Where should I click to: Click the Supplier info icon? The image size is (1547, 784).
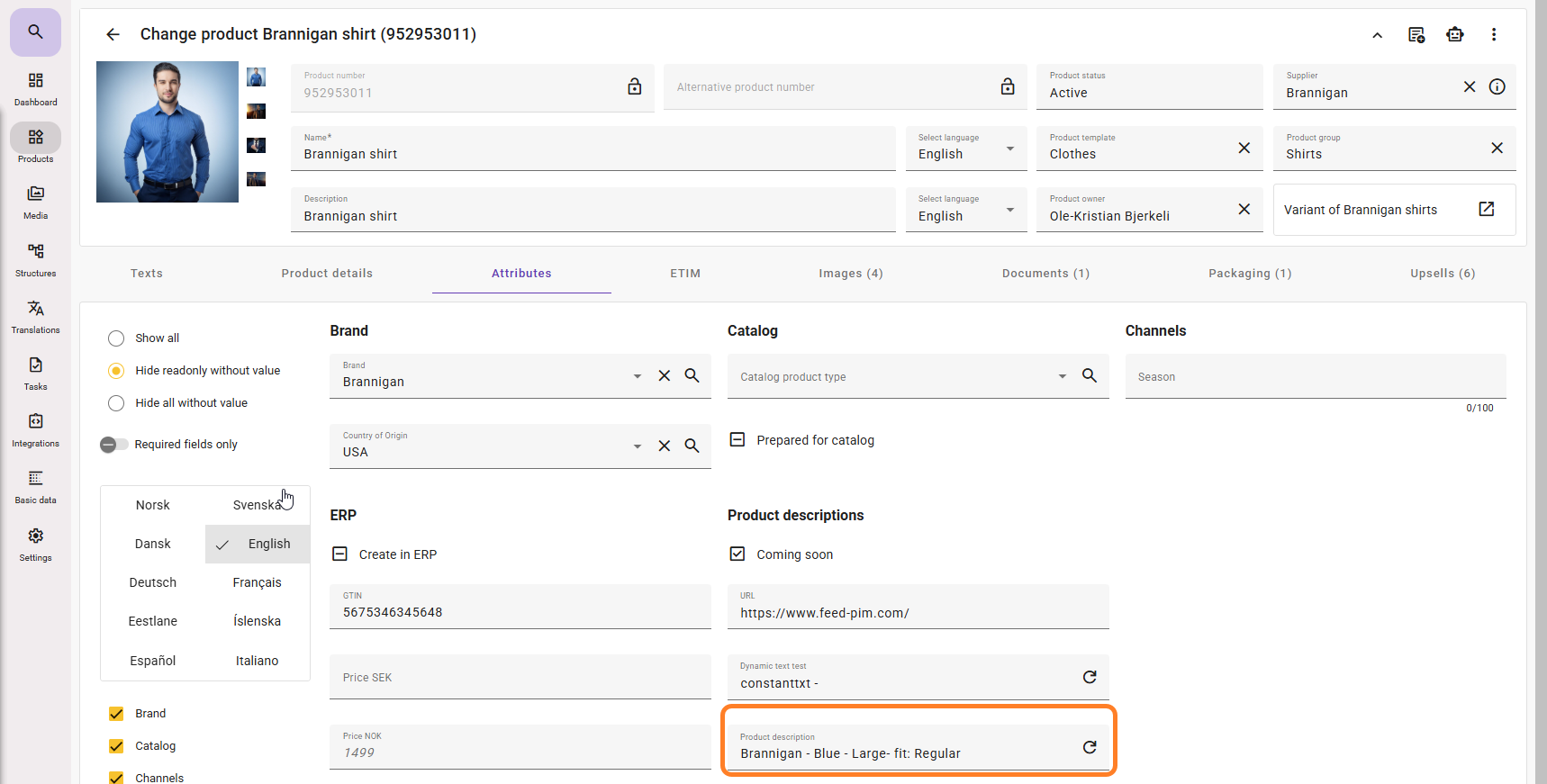point(1497,86)
